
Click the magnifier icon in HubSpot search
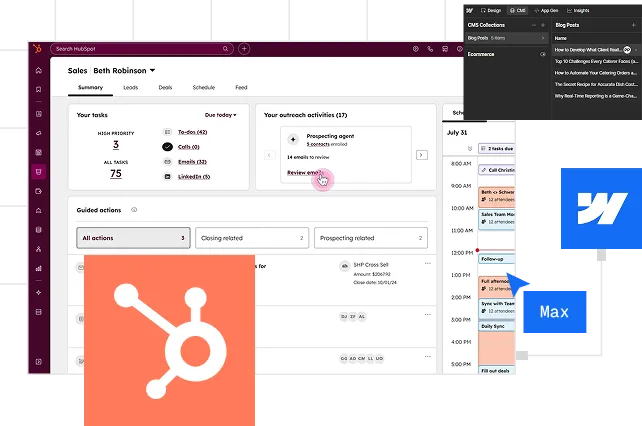[225, 49]
